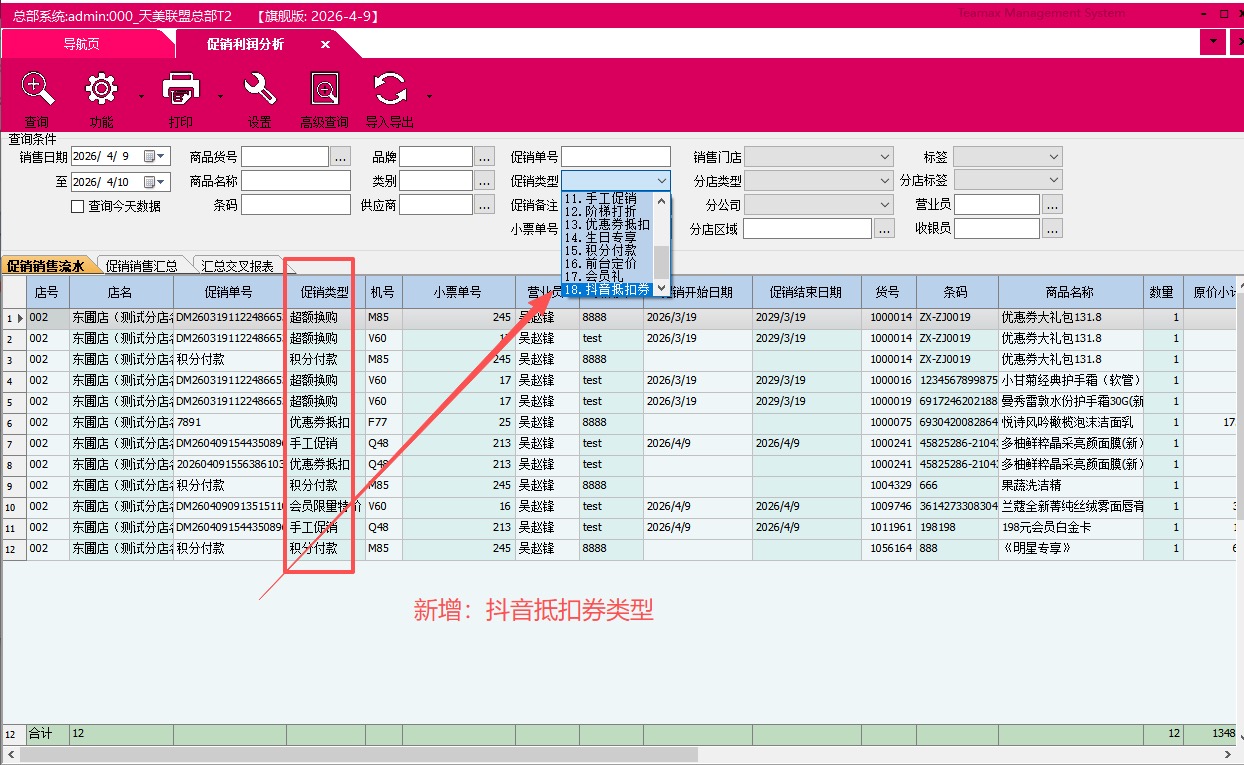Click the 促销单号 input field
This screenshot has height=765, width=1244.
pyautogui.click(x=615, y=157)
